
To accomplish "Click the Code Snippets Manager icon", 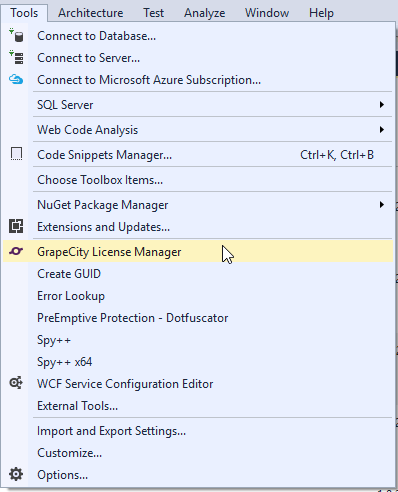I will click(16, 154).
